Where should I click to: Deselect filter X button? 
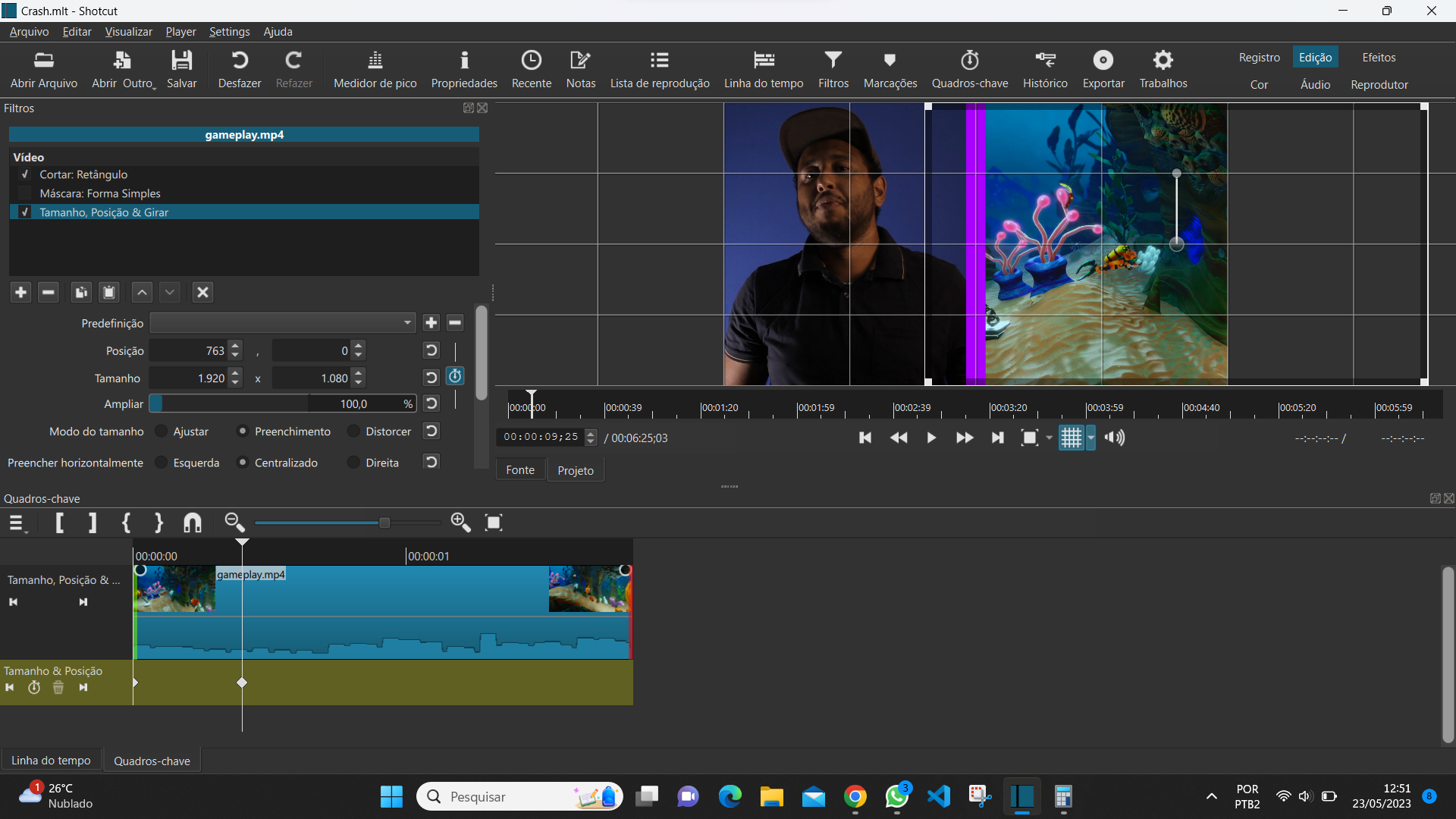click(202, 292)
